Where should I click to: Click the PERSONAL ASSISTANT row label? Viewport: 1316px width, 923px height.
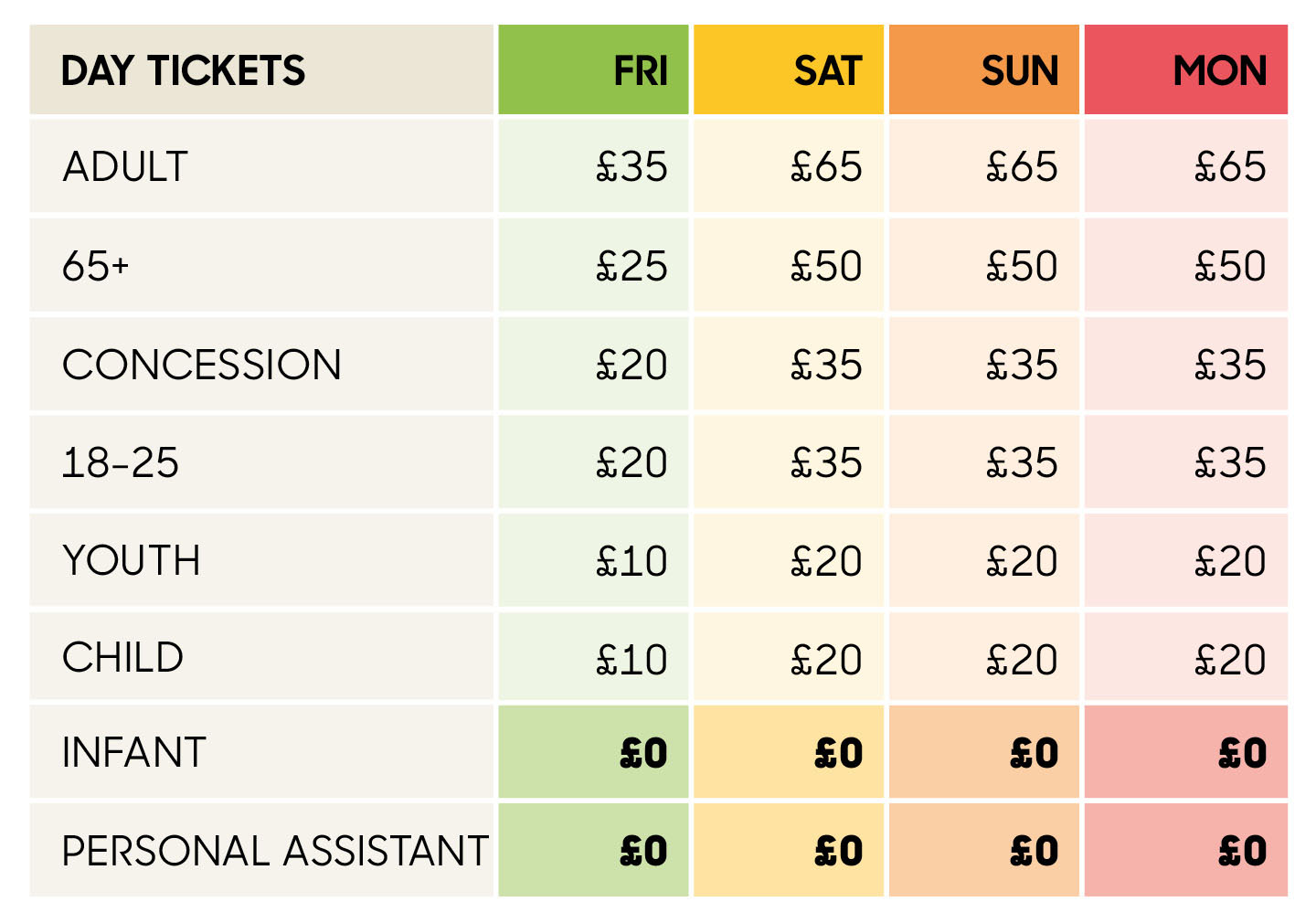tap(274, 851)
